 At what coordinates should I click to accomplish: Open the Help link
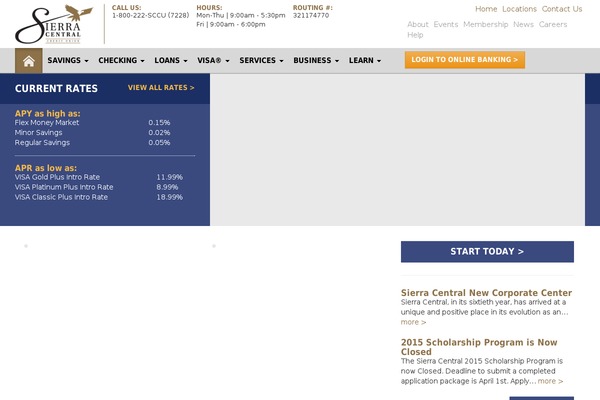tap(415, 35)
